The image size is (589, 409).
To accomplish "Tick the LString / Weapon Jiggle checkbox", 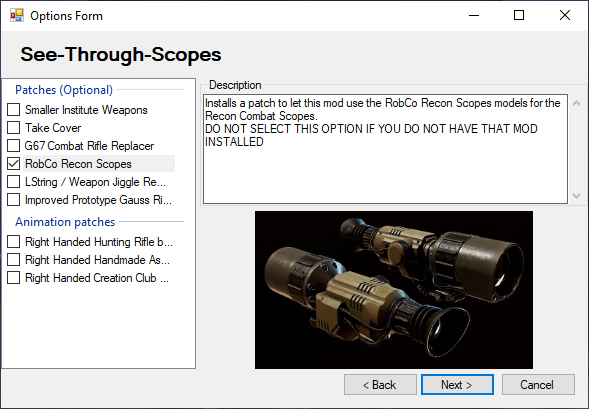I will point(14,182).
